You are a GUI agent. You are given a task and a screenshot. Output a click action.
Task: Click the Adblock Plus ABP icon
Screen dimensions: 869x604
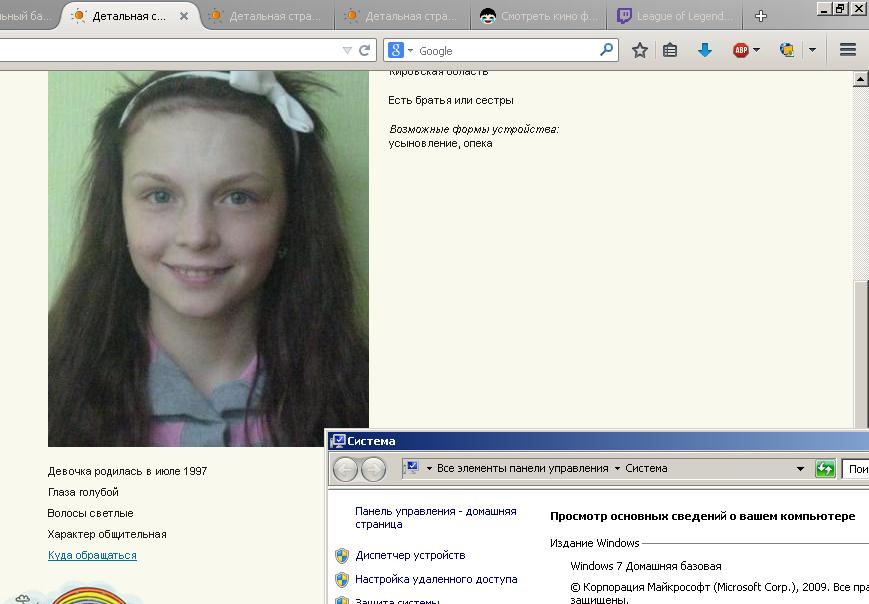tap(740, 50)
